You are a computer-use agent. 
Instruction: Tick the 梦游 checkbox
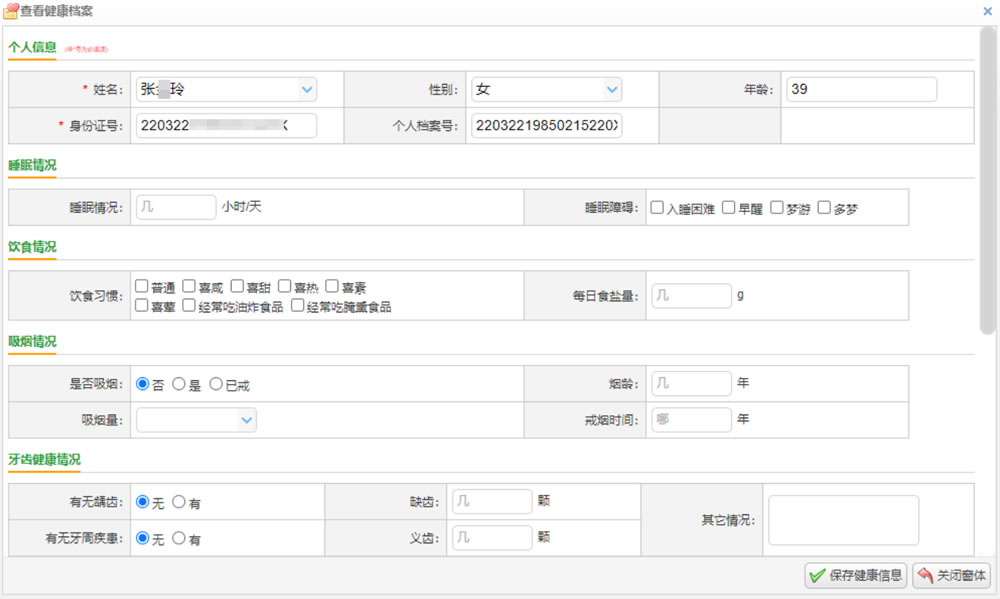click(777, 207)
